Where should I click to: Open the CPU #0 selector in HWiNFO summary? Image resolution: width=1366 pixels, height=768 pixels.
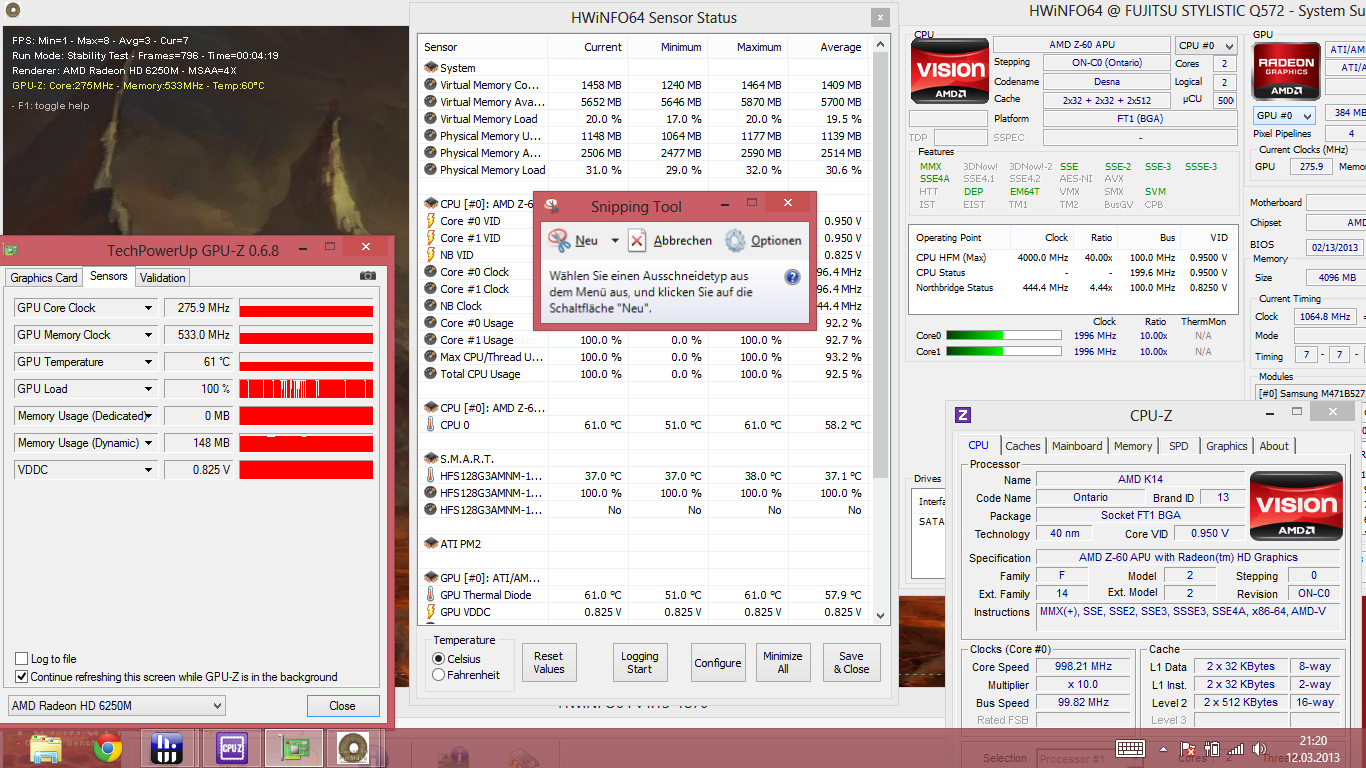pyautogui.click(x=1204, y=45)
